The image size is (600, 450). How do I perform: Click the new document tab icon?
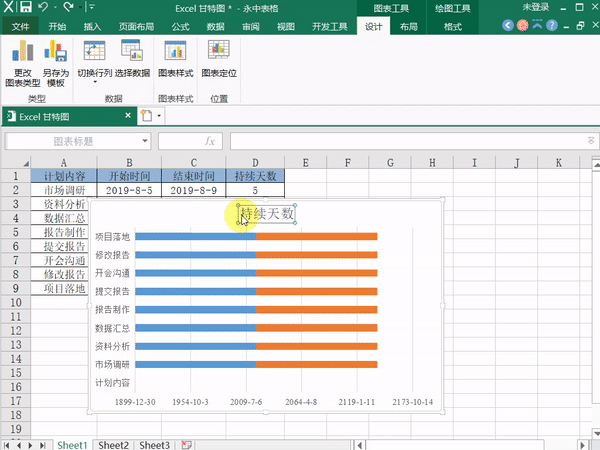tap(146, 116)
